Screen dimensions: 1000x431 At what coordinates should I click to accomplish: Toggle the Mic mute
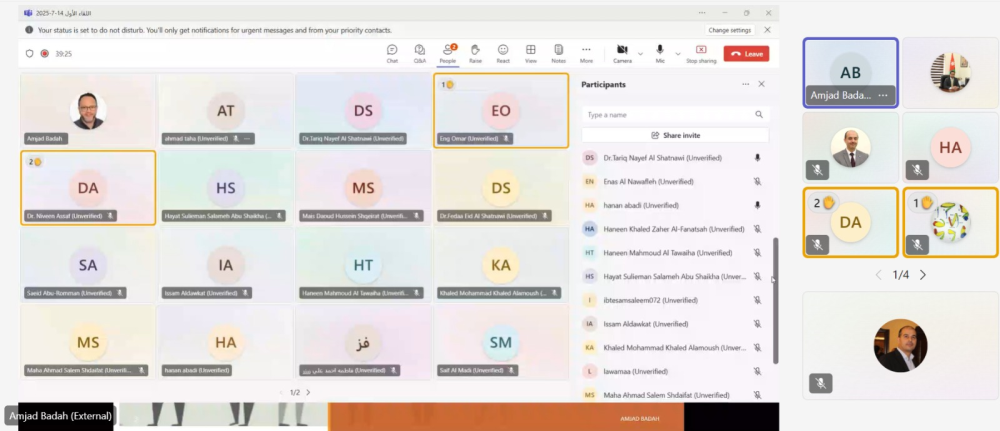[660, 51]
